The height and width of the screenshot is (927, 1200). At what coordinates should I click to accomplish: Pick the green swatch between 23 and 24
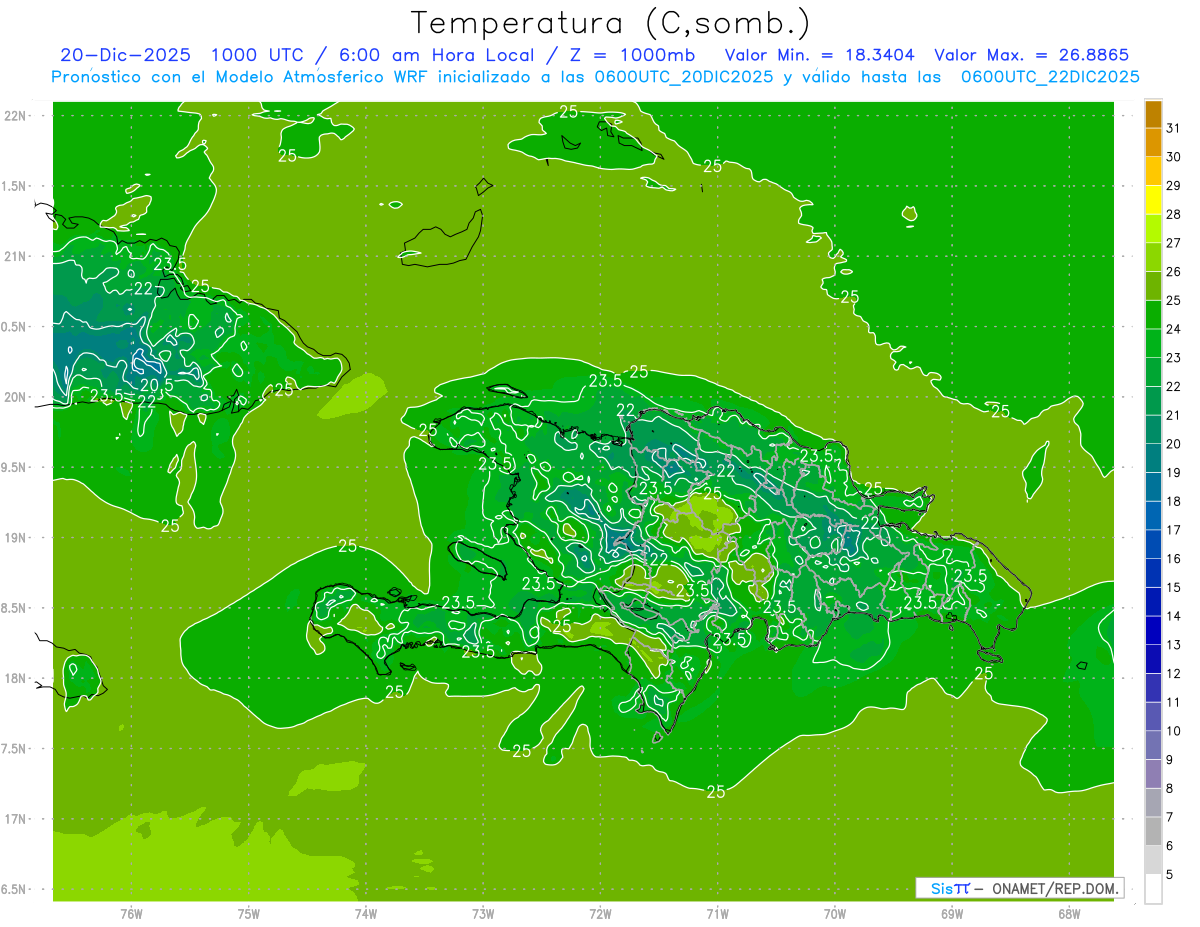[x=1153, y=344]
